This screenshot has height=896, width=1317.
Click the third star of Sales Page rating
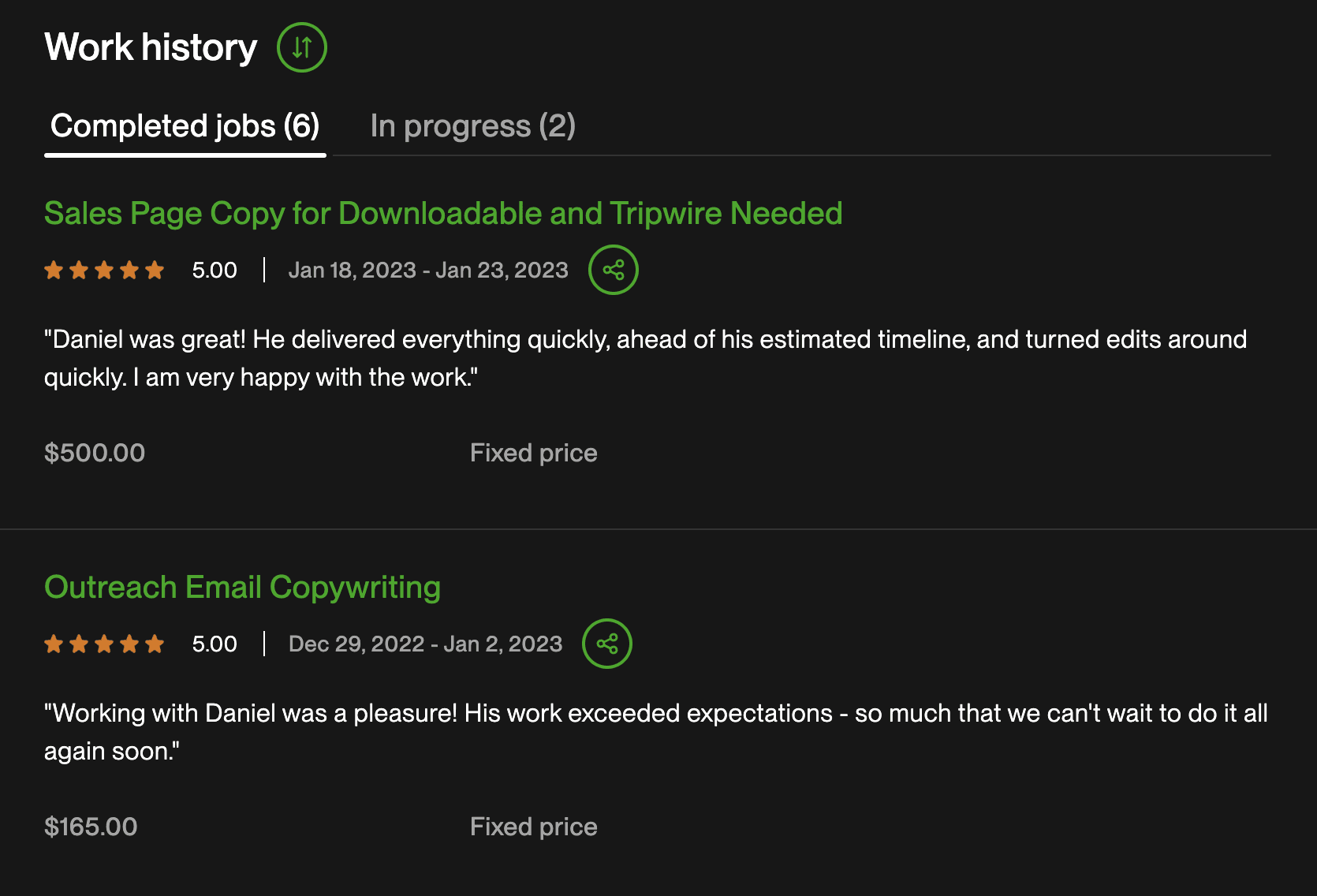click(104, 269)
